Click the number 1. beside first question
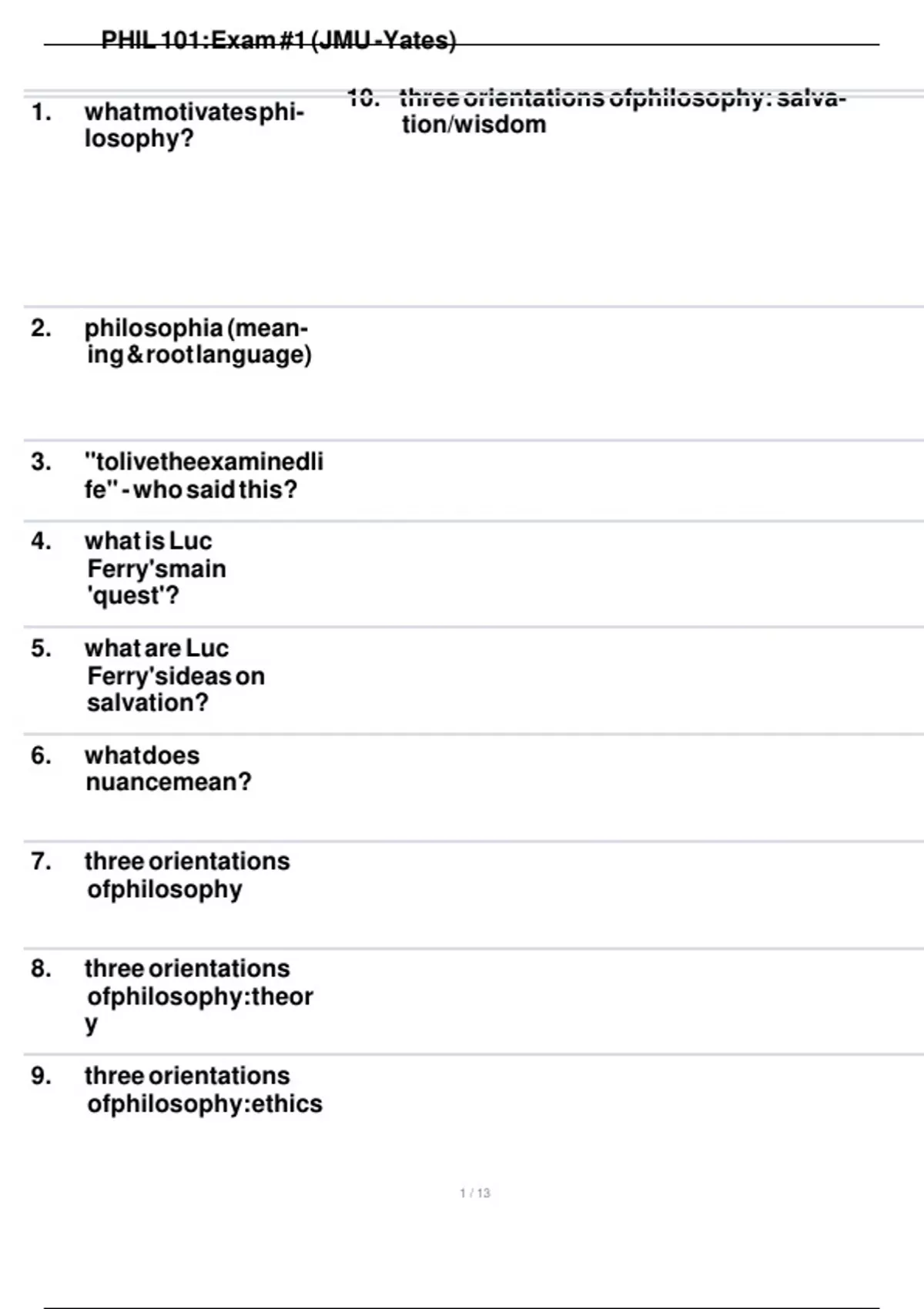Screen dimensions: 924x1309 [x=42, y=112]
